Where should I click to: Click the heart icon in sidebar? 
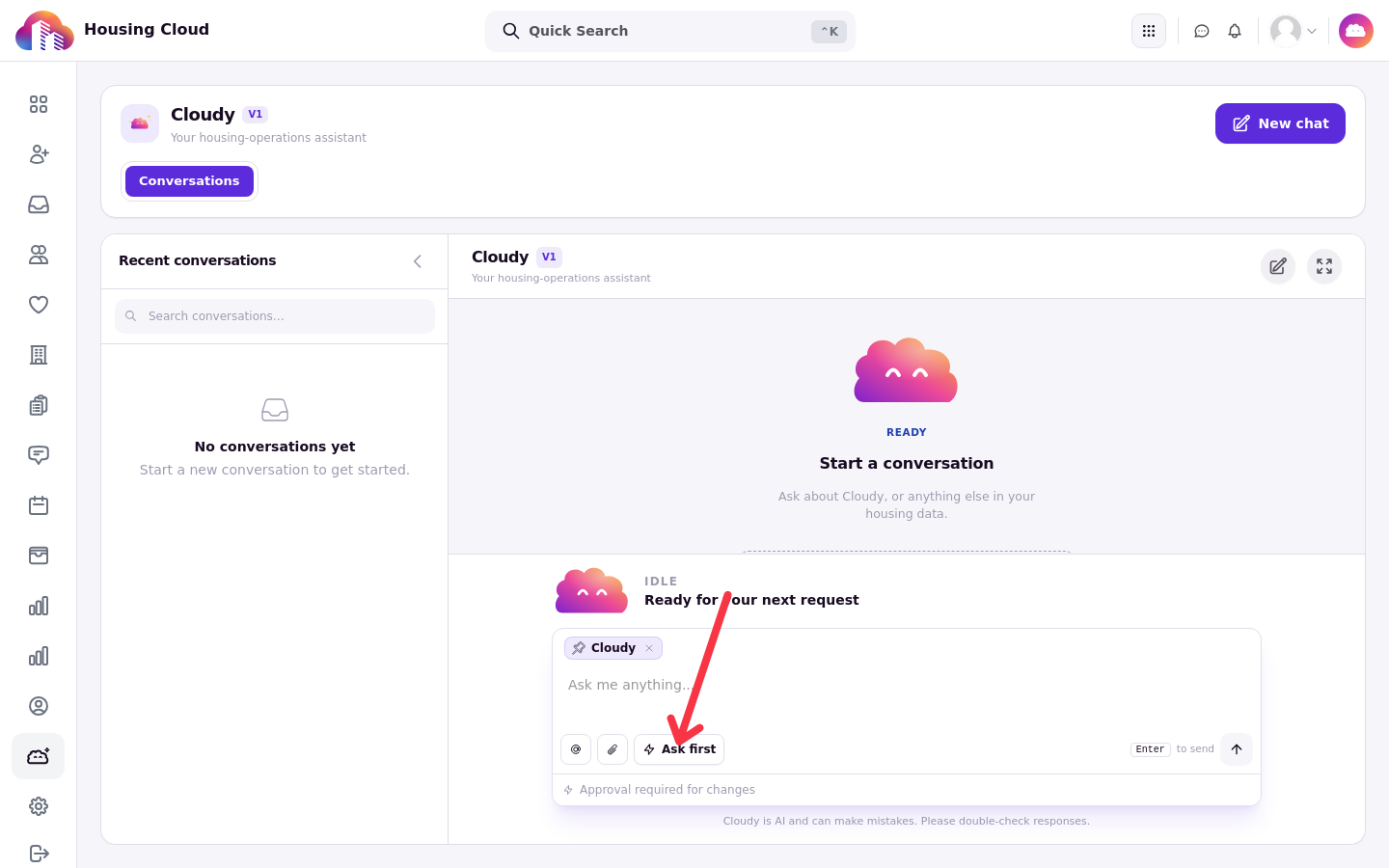point(39,305)
